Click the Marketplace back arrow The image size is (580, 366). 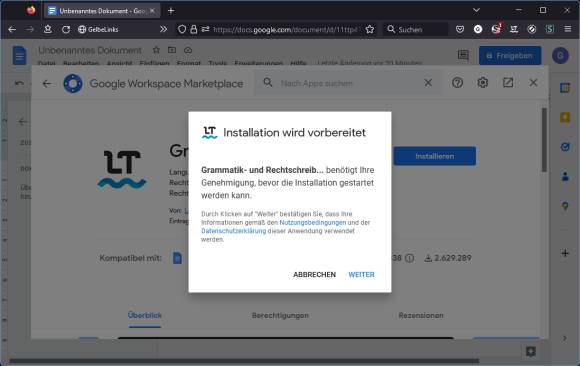(47, 84)
